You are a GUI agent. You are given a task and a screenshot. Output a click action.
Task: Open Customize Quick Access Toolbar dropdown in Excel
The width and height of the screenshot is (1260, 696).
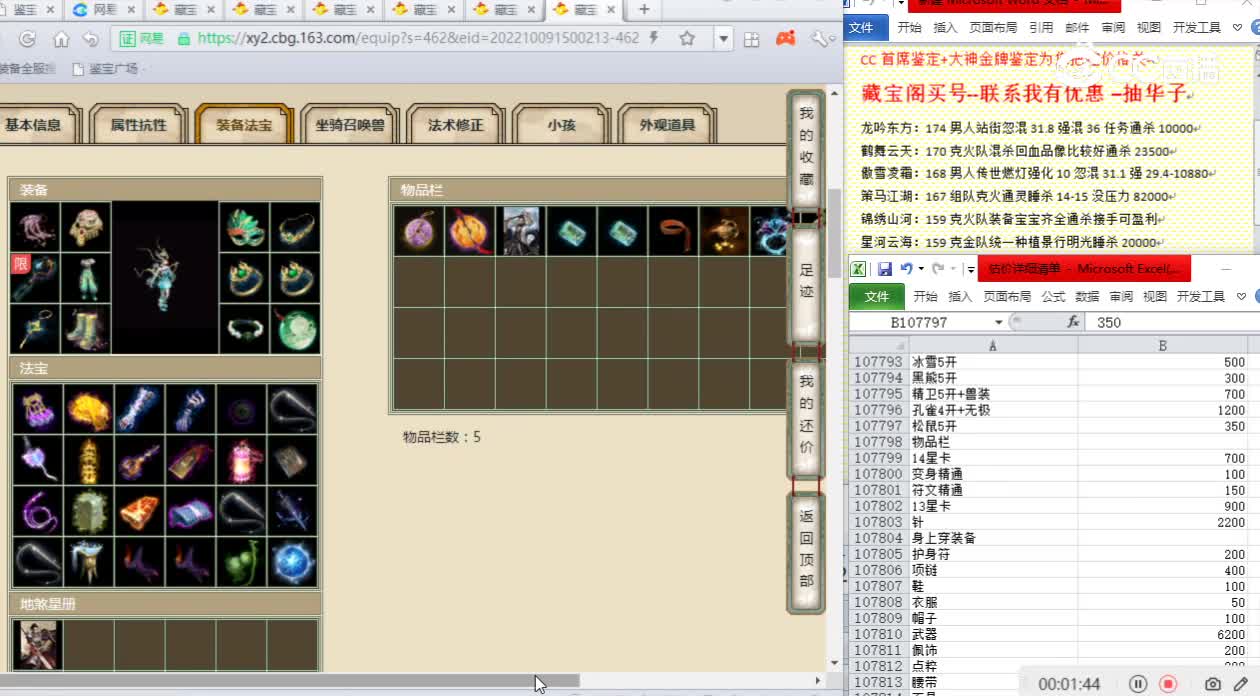tap(970, 269)
